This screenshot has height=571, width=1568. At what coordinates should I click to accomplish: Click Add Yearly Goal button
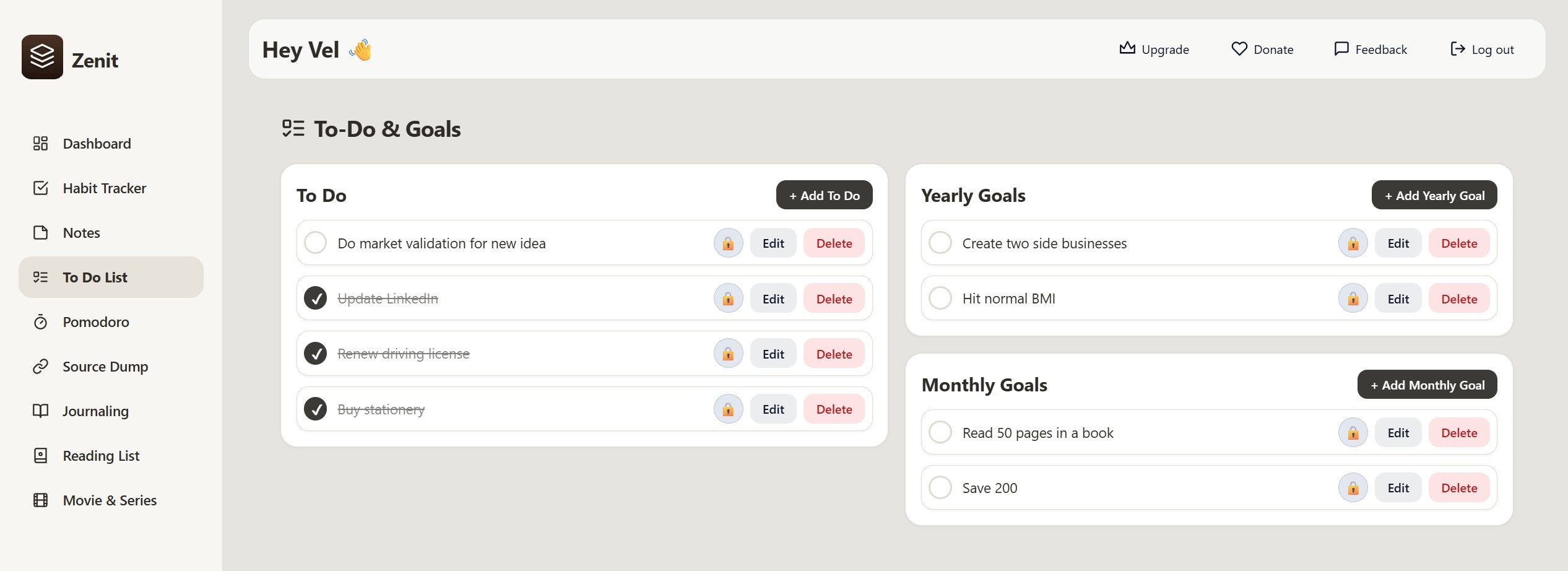point(1434,195)
